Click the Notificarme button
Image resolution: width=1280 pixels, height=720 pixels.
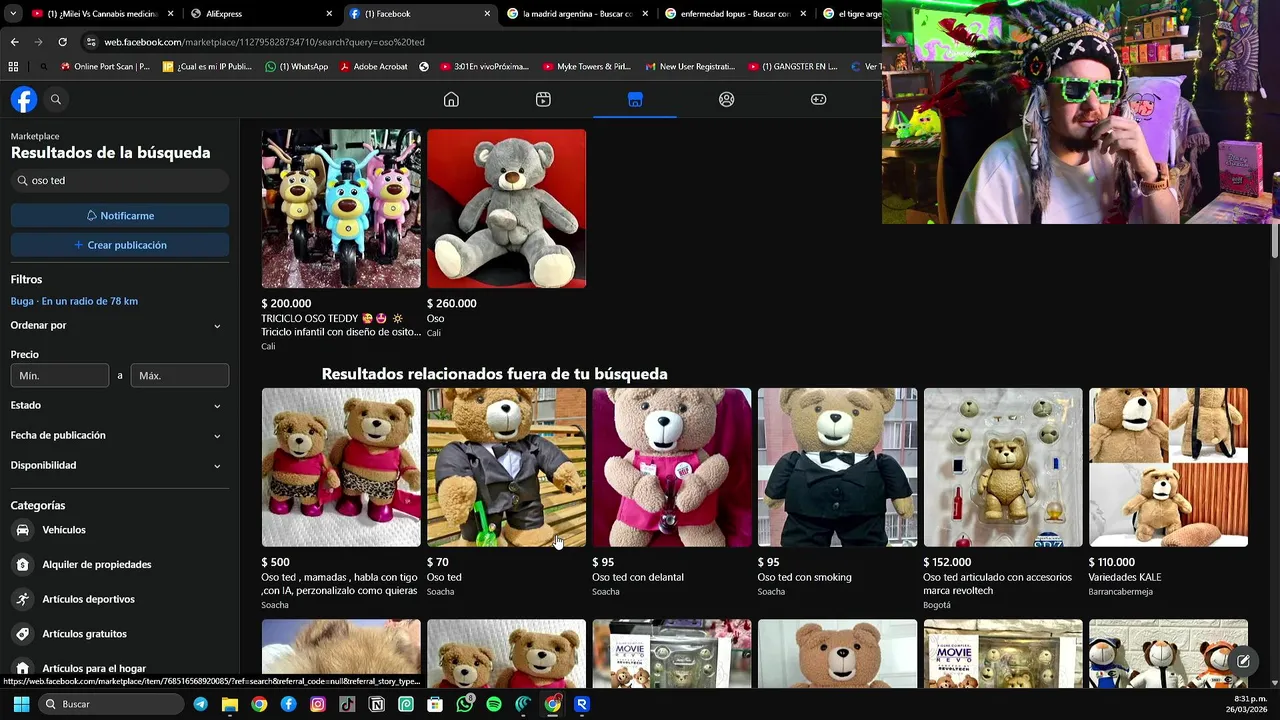coord(120,216)
